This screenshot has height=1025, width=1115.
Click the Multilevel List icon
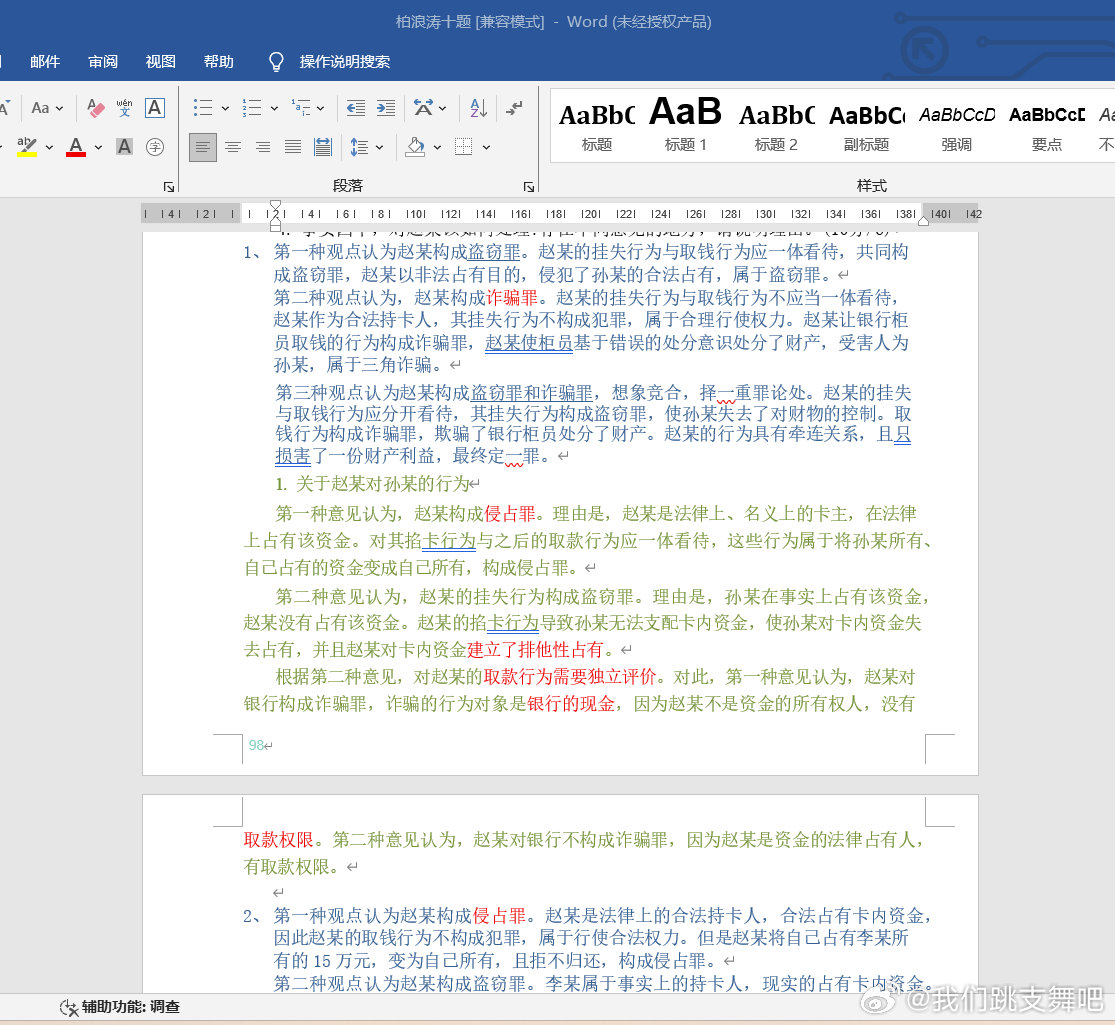point(301,108)
